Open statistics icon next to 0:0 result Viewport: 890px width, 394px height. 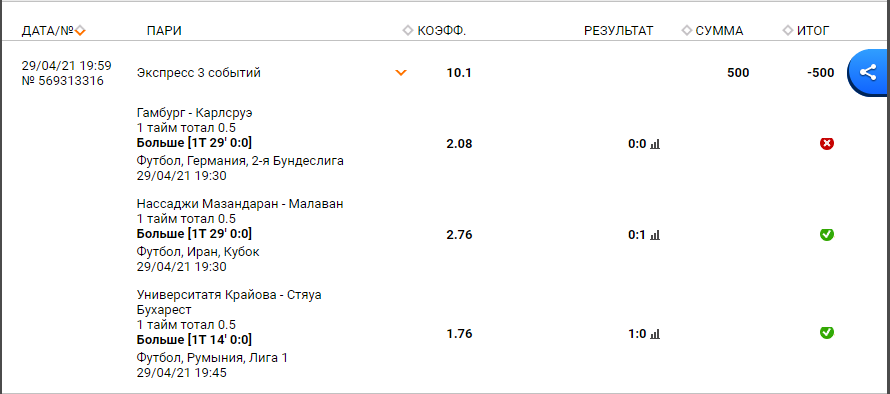655,144
